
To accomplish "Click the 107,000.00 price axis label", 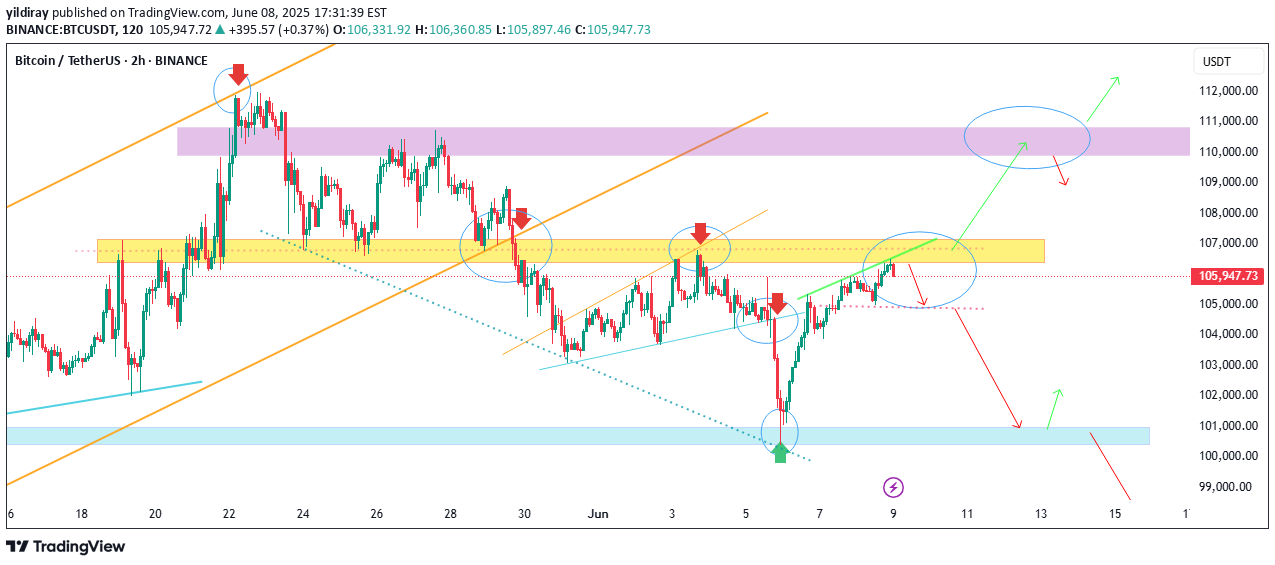I will (x=1226, y=243).
